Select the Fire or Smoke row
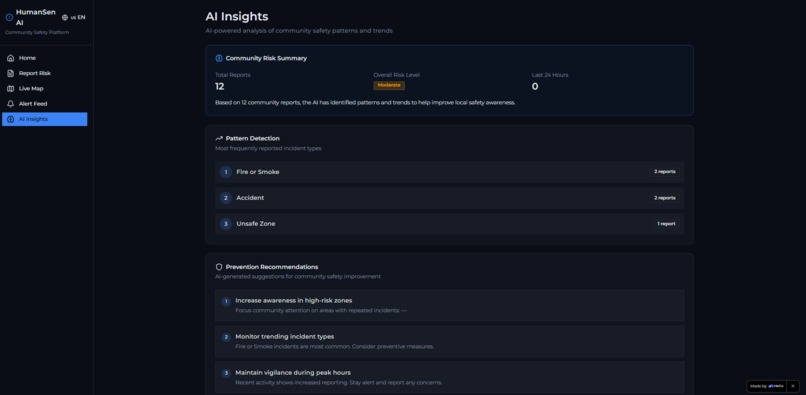 pos(450,172)
